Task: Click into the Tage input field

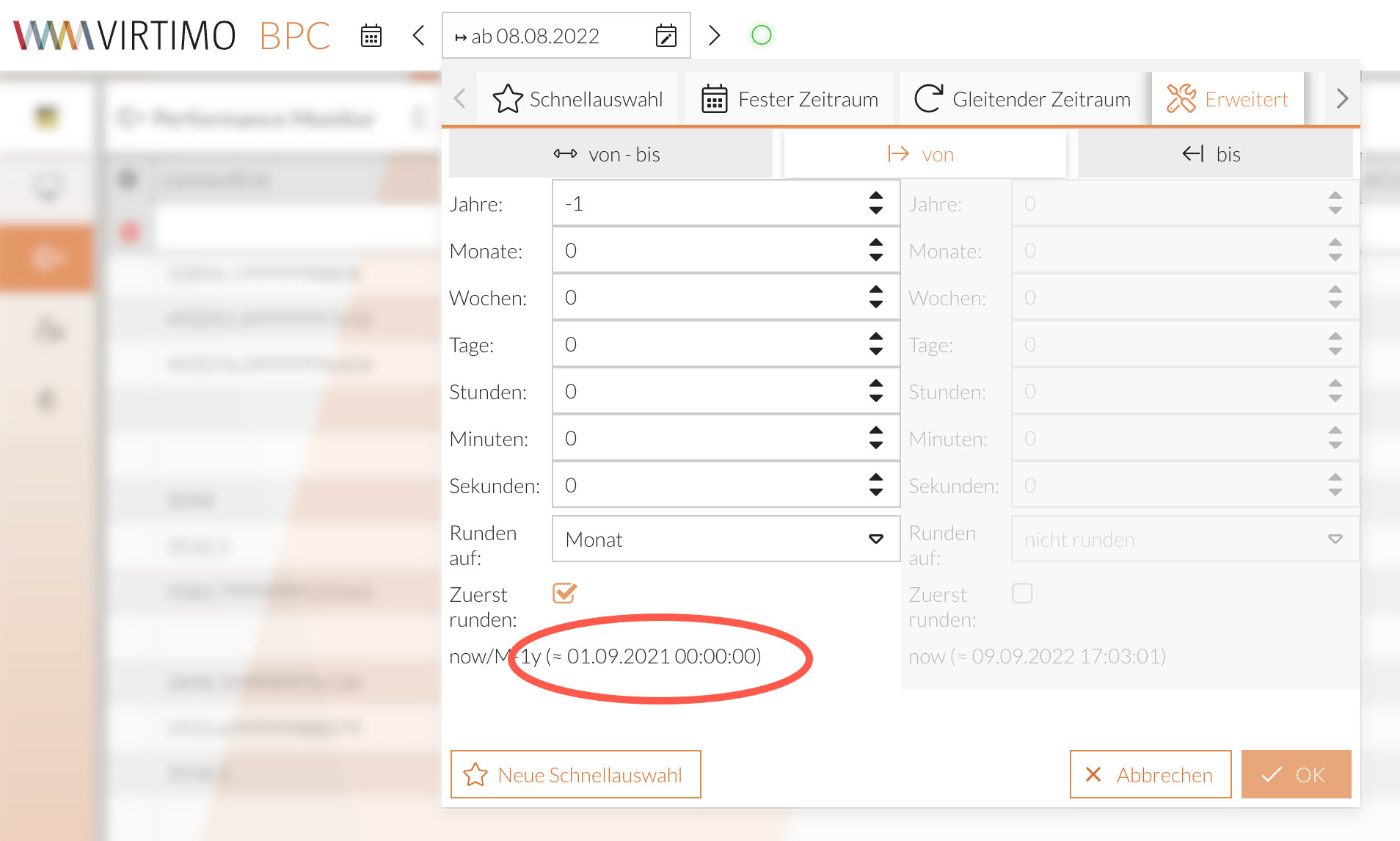Action: click(708, 344)
